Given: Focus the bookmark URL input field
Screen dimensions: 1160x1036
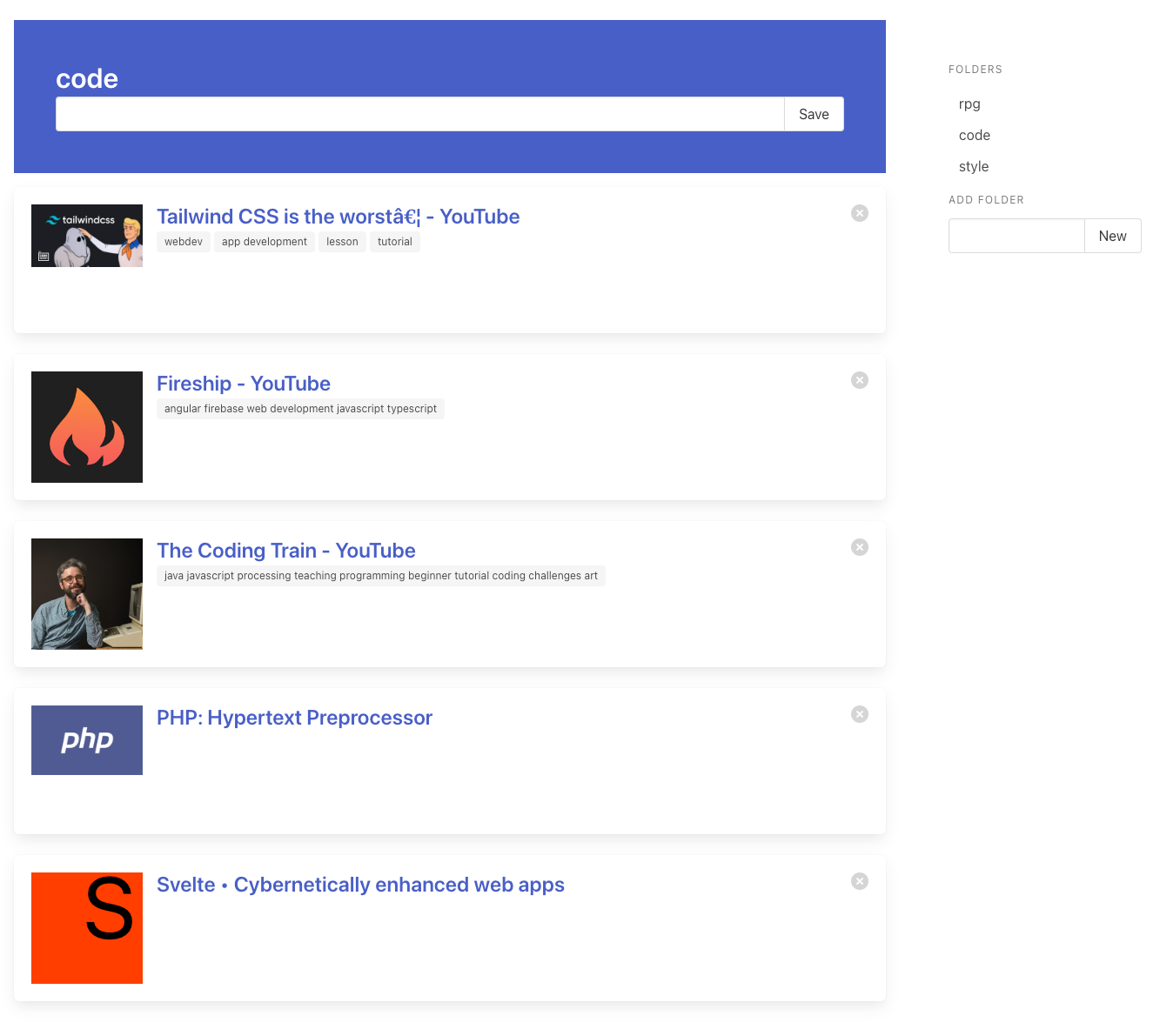Looking at the screenshot, I should pos(420,114).
